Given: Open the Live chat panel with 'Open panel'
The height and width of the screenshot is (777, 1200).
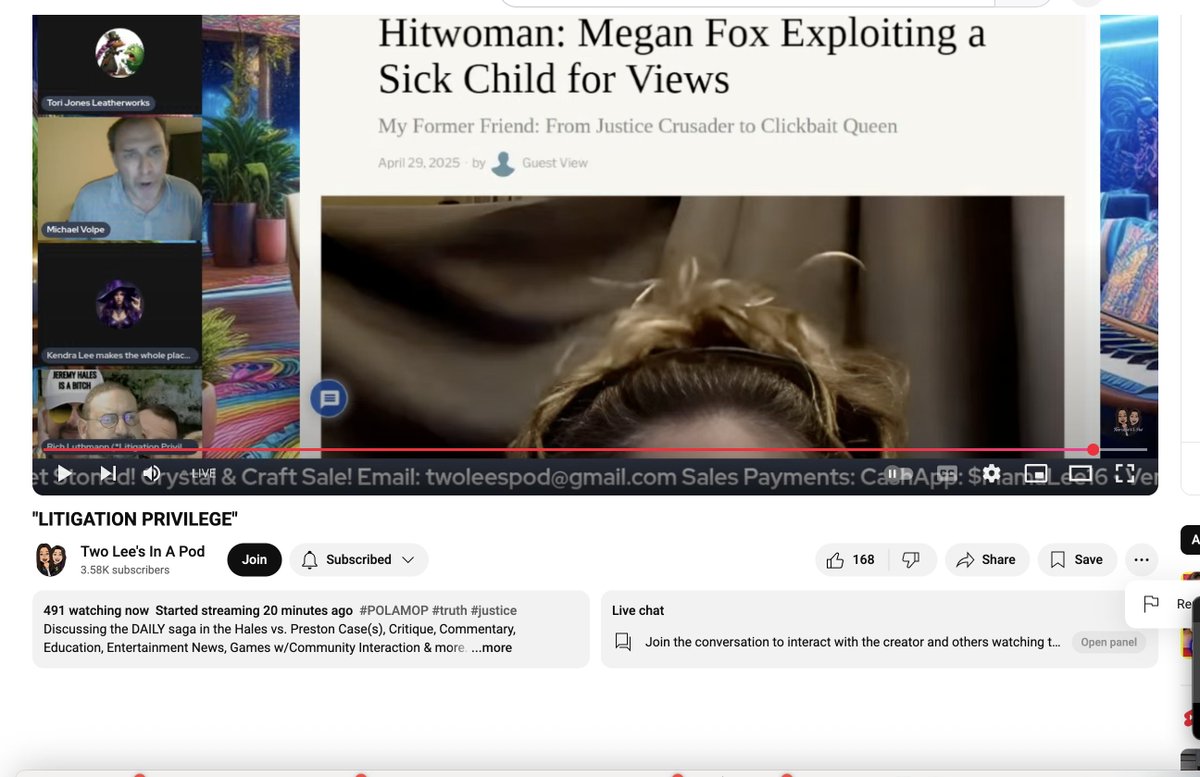Looking at the screenshot, I should pos(1108,642).
